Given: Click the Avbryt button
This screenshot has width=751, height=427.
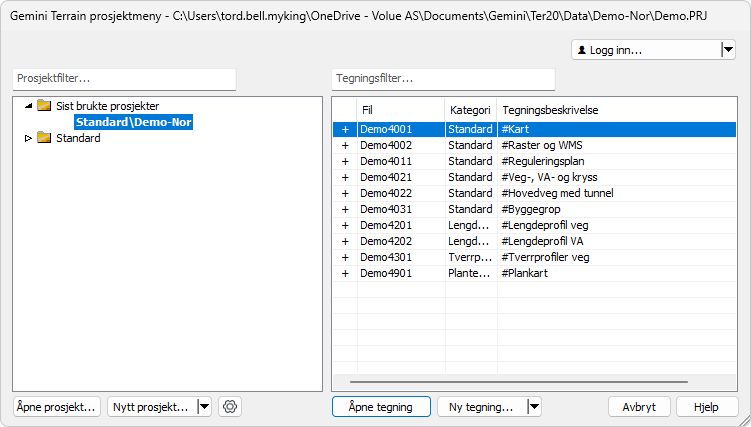Looking at the screenshot, I should pos(638,406).
